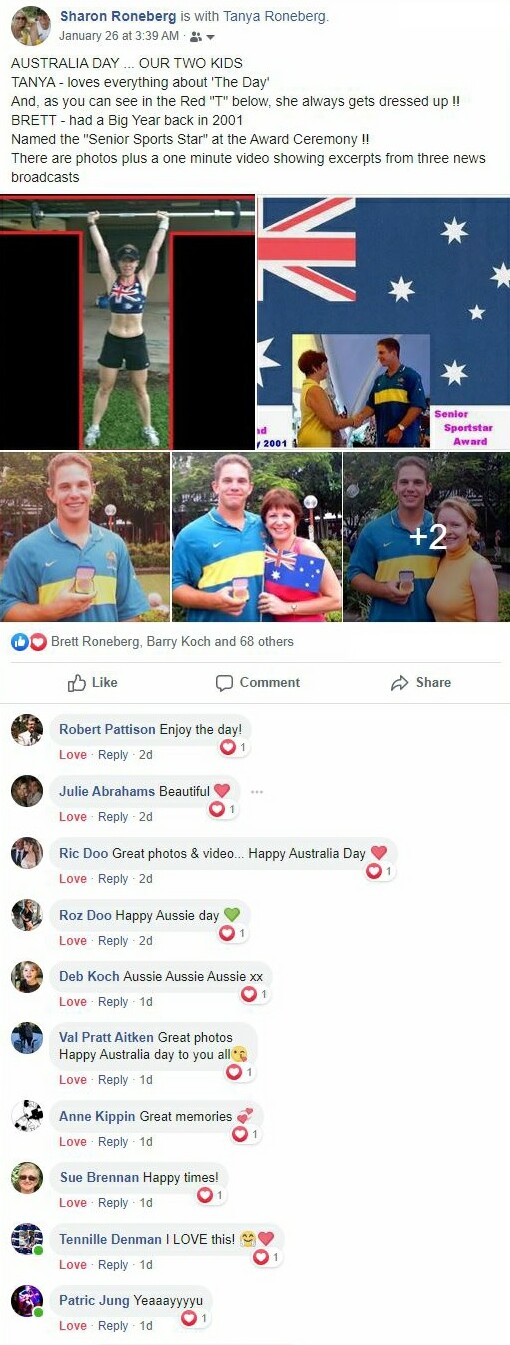Open reactions summary like and heart icons
Viewport: 510px width, 1345px height.
click(29, 642)
